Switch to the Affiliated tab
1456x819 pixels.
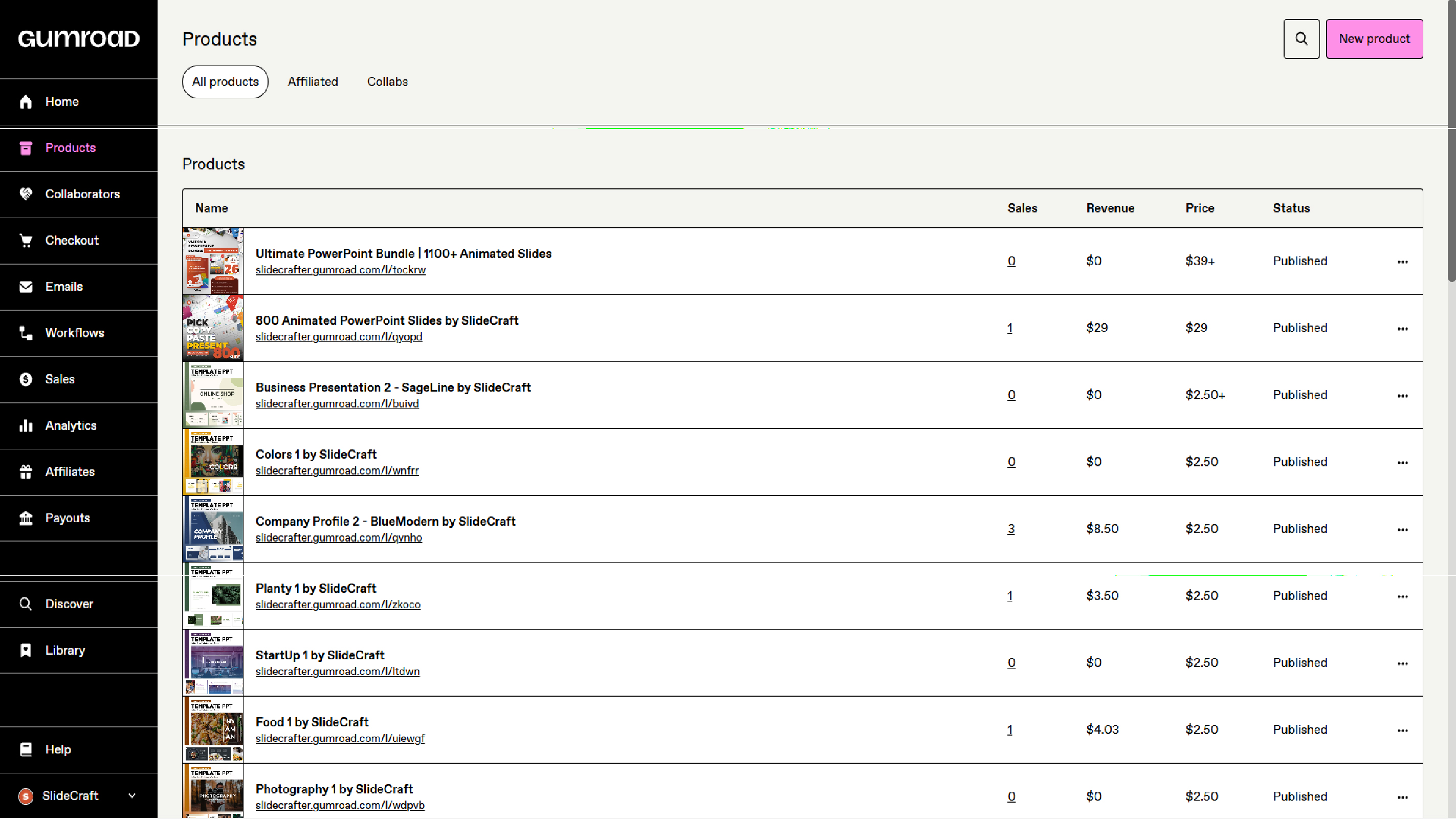pyautogui.click(x=313, y=82)
